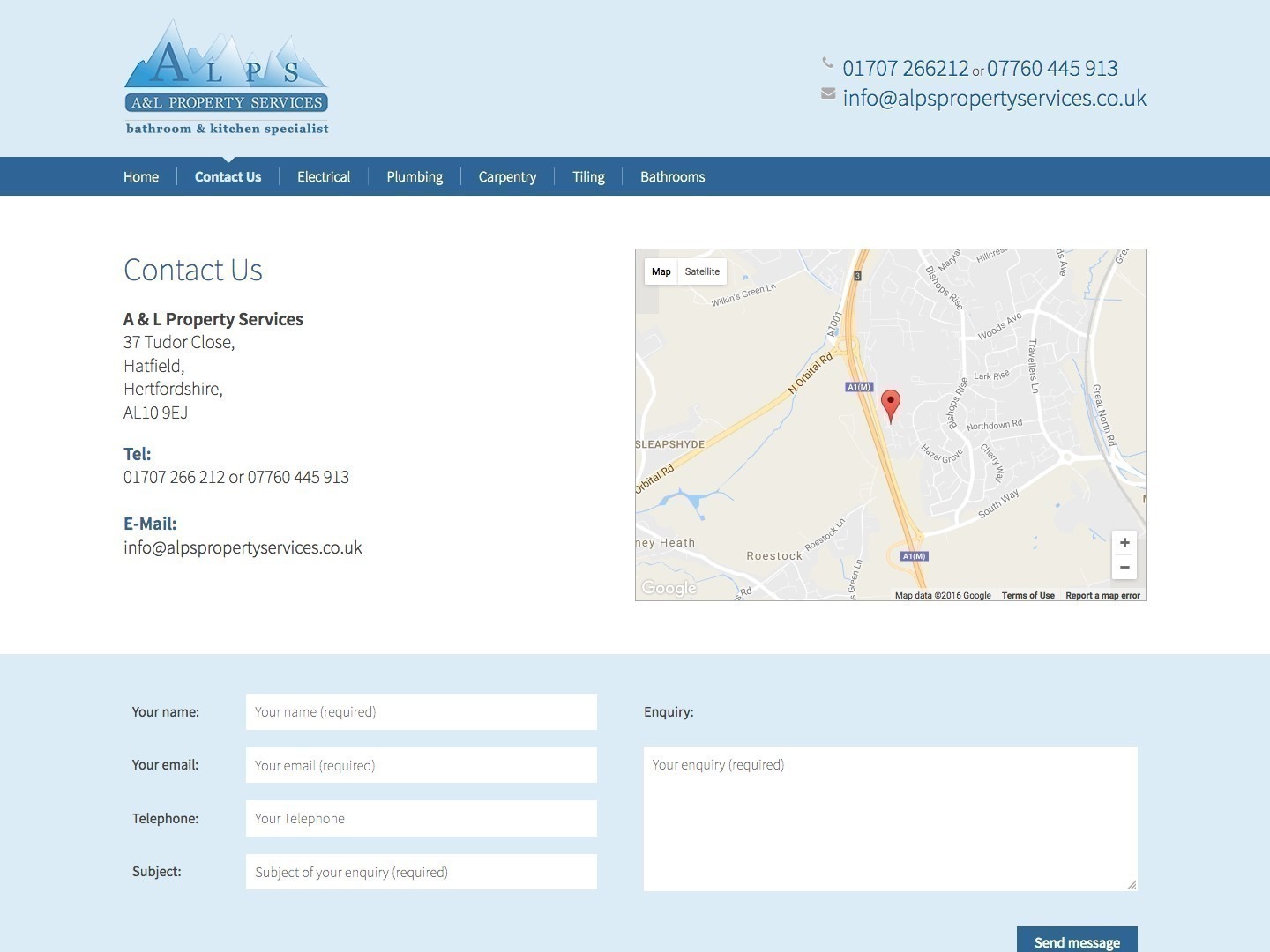Image resolution: width=1270 pixels, height=952 pixels.
Task: Click the ALPS Property Services logo
Action: pos(226,79)
